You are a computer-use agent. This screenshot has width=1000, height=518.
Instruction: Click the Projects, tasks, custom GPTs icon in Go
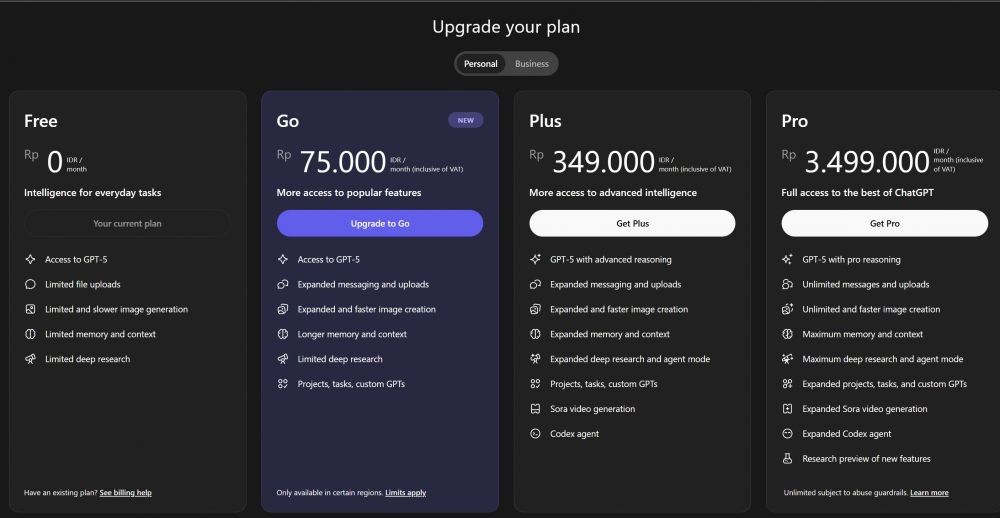pos(283,384)
